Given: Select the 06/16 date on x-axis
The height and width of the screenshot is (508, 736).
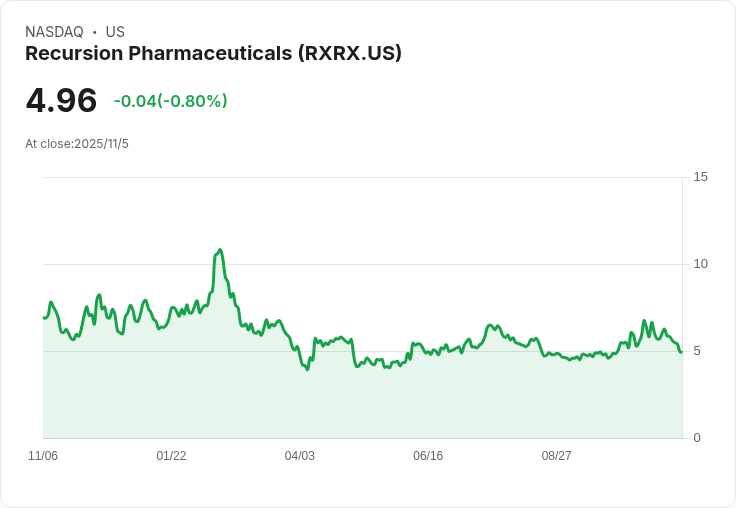Looking at the screenshot, I should (x=428, y=456).
